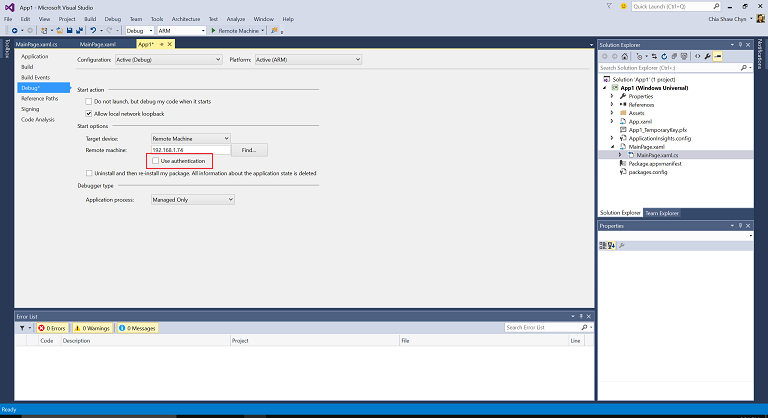
Task: Open the Build menu
Action: click(x=90, y=19)
